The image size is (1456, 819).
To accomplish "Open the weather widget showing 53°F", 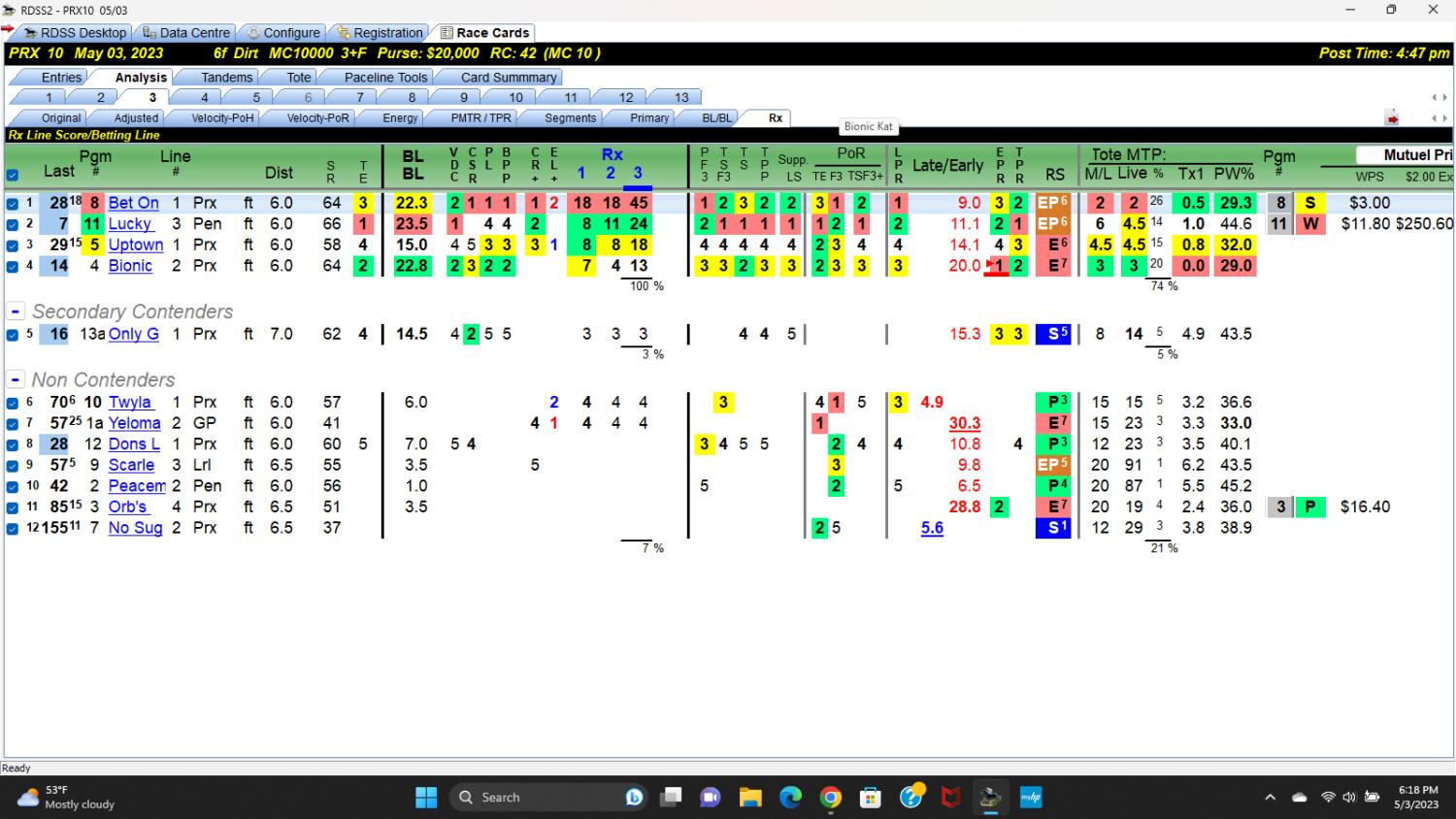I will pos(68,798).
